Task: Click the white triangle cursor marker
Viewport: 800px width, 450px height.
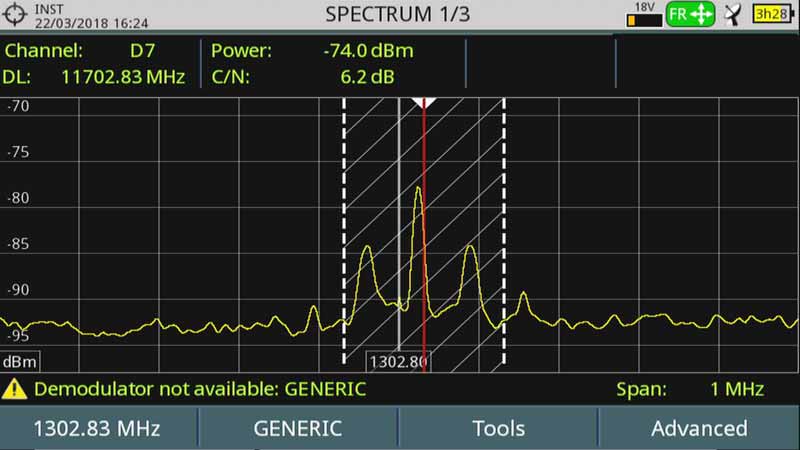Action: click(x=423, y=103)
